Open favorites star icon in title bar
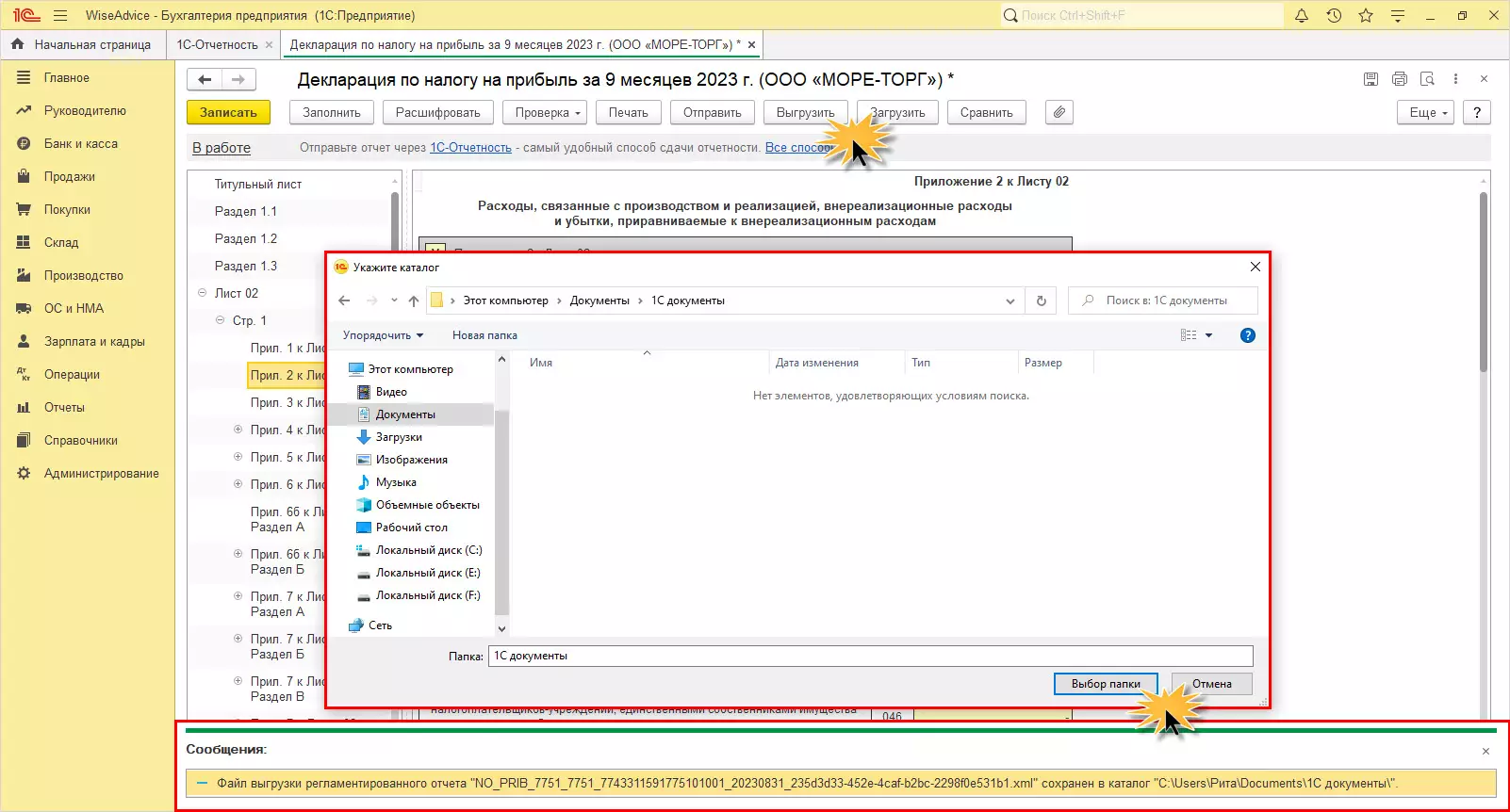The width and height of the screenshot is (1510, 812). (1366, 15)
